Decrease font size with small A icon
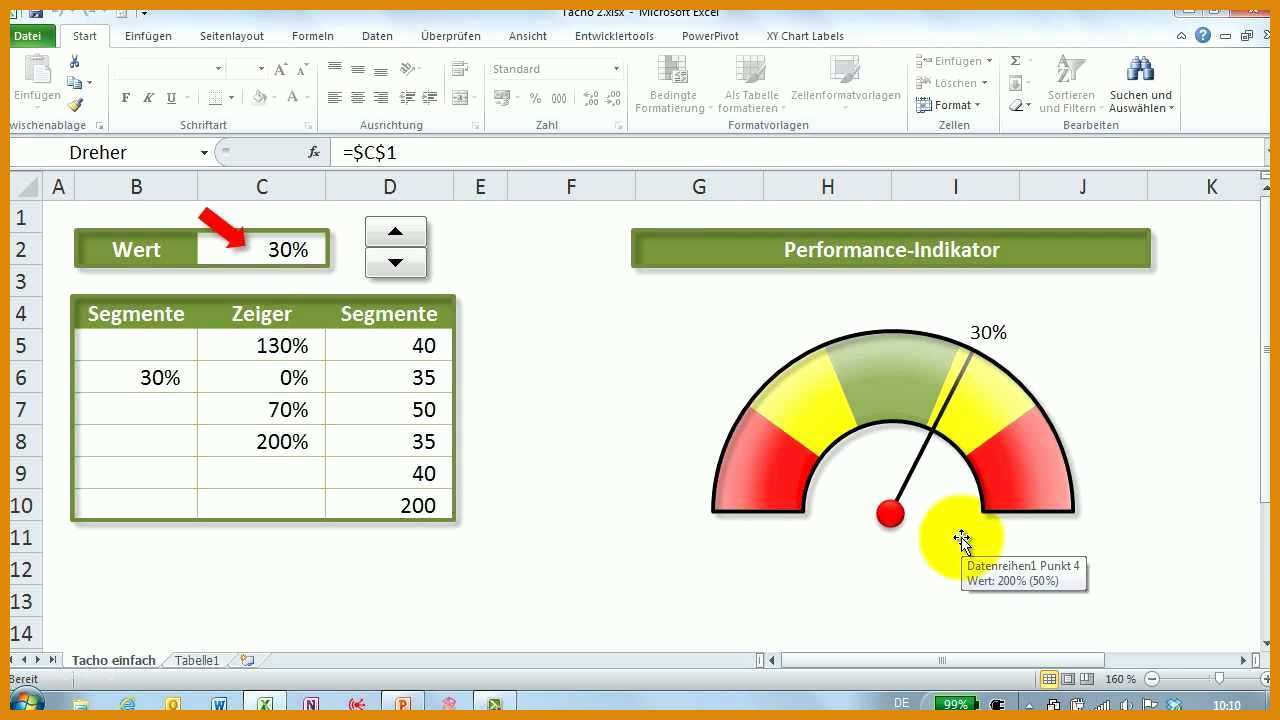This screenshot has height=720, width=1280. coord(302,69)
